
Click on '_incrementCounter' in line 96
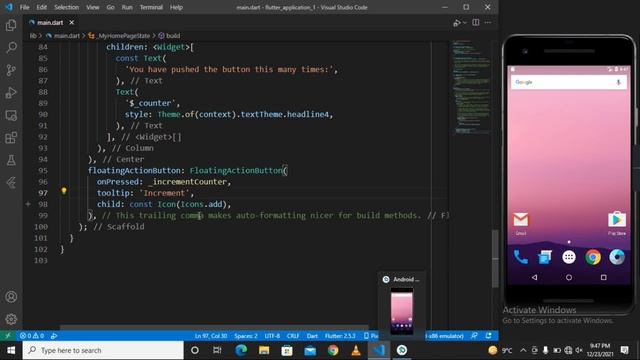coord(188,182)
